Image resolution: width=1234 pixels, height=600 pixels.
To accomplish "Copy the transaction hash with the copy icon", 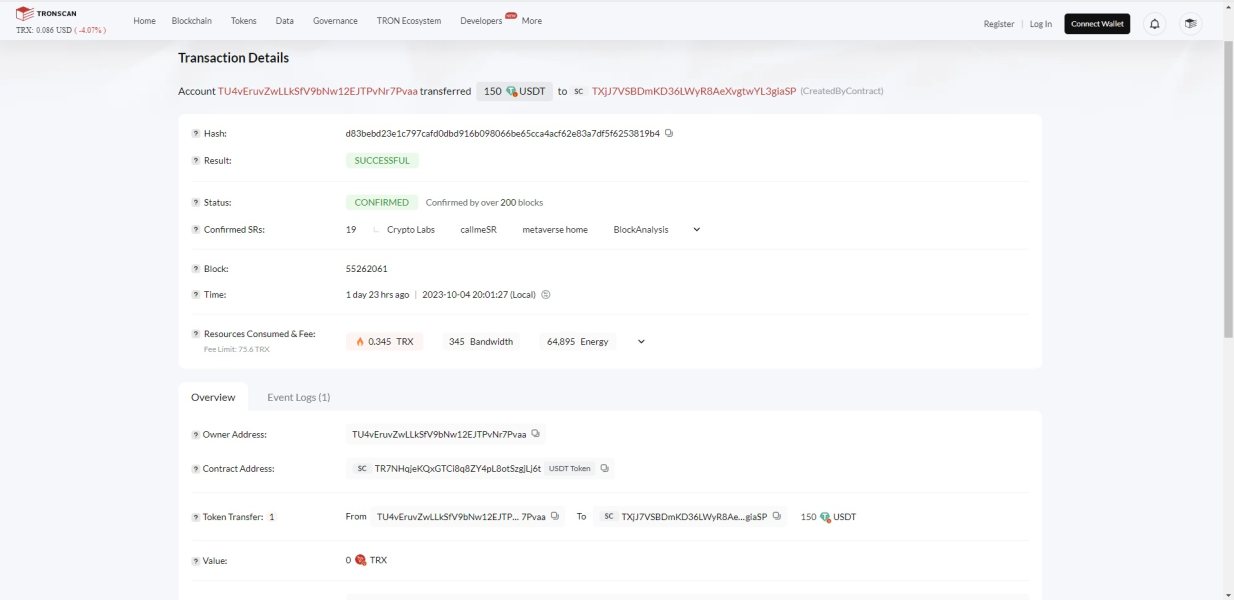I will 669,133.
